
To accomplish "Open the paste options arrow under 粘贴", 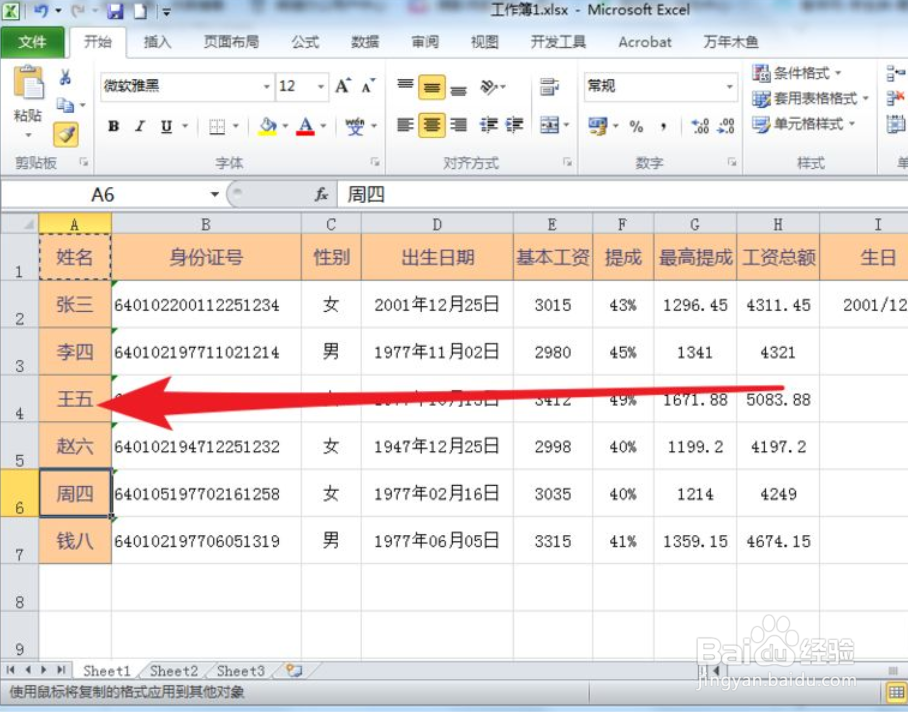I will tap(28, 135).
